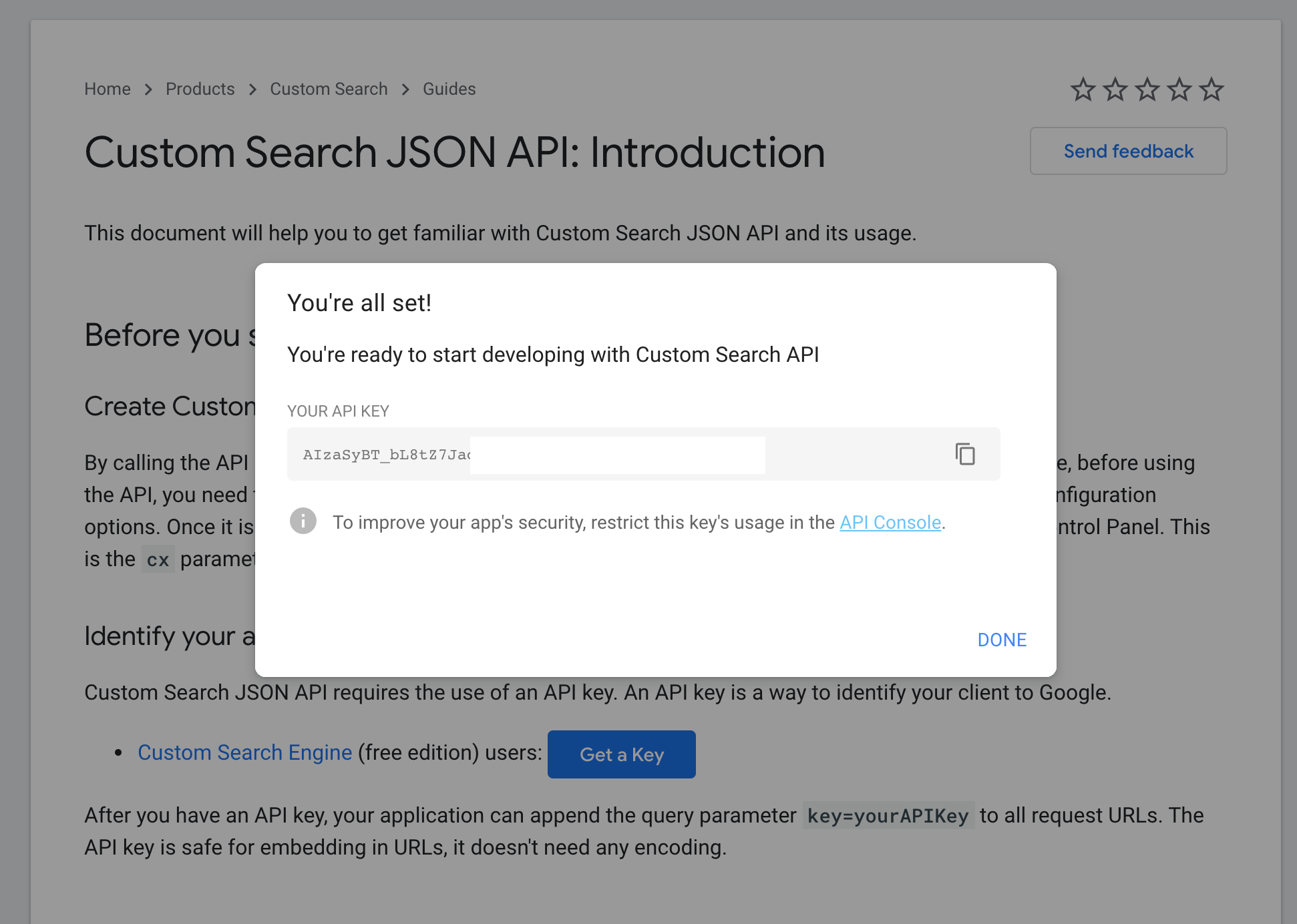Go to Guides in the breadcrumb
1297x924 pixels.
pos(449,89)
